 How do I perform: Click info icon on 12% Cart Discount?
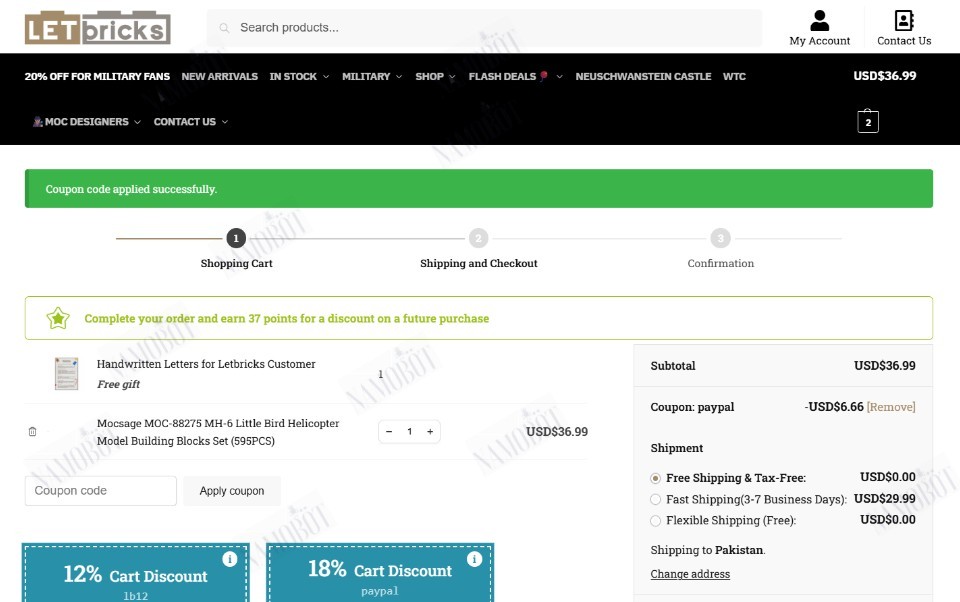click(x=230, y=559)
